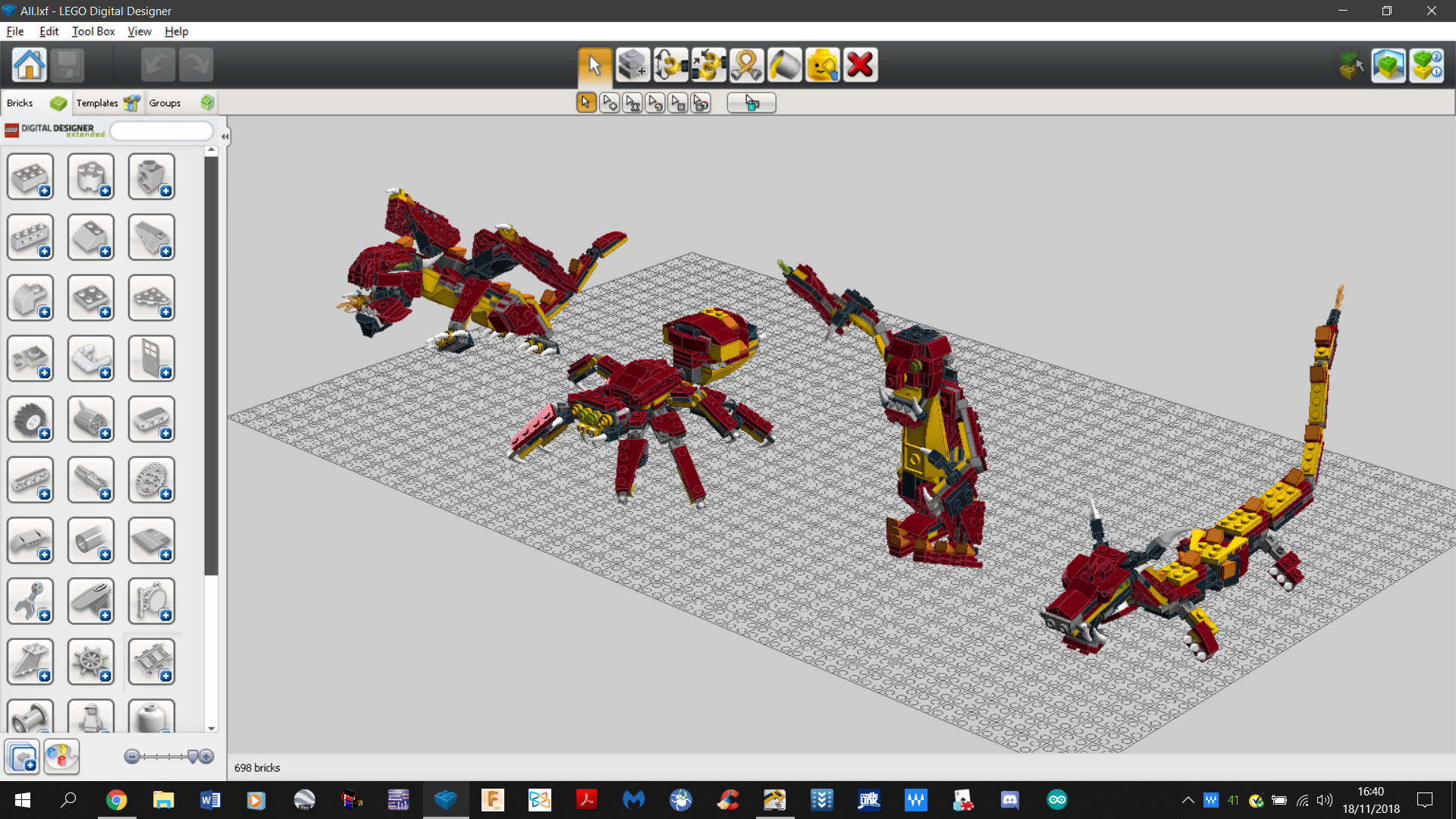This screenshot has height=819, width=1456.
Task: Pick the Clone brick tool
Action: [632, 65]
